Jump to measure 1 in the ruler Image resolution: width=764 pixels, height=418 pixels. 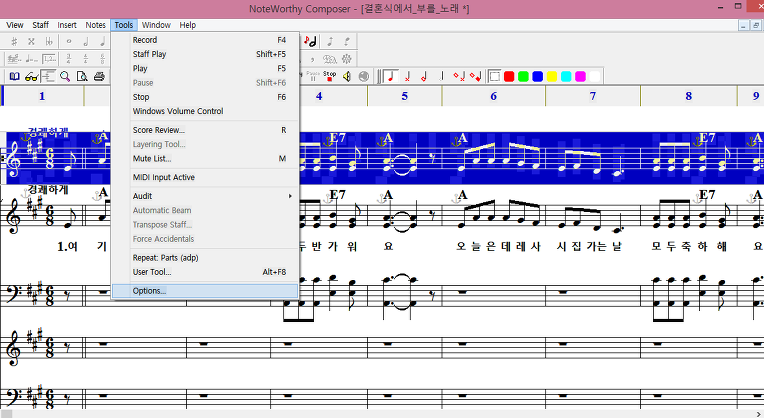42,96
